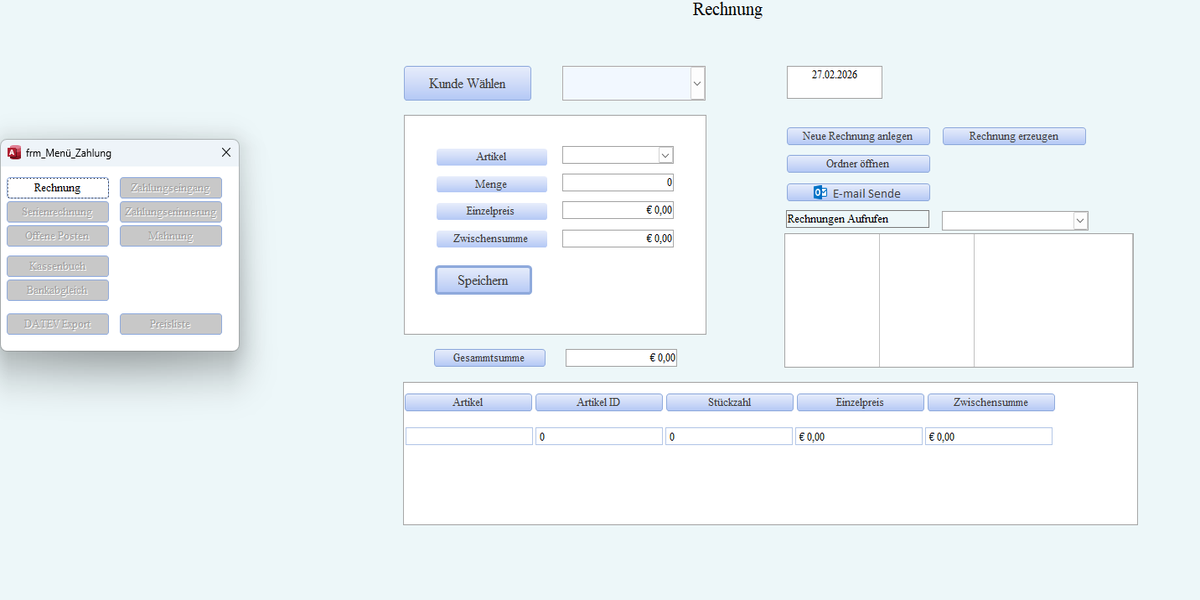1200x600 pixels.
Task: Click the Artikel ID cell in table row
Action: [x=599, y=436]
